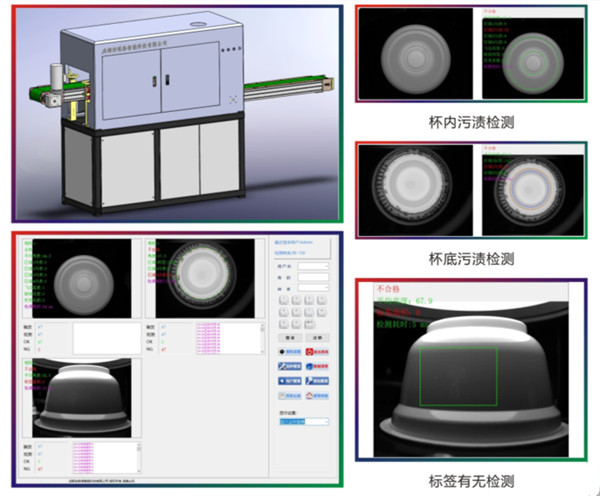The height and width of the screenshot is (496, 600).
Task: Open the username dropdown at the top of the login form
Action: pyautogui.click(x=312, y=266)
